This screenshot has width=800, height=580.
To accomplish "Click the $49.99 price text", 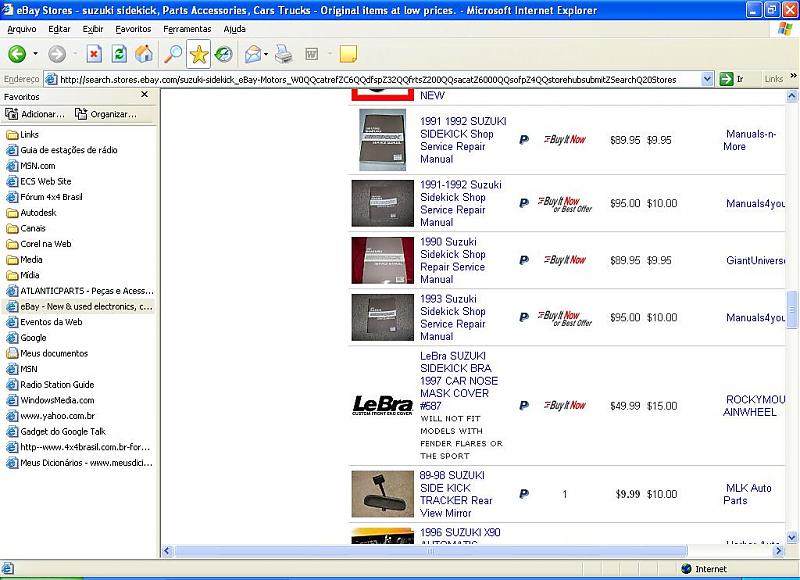I will click(625, 406).
